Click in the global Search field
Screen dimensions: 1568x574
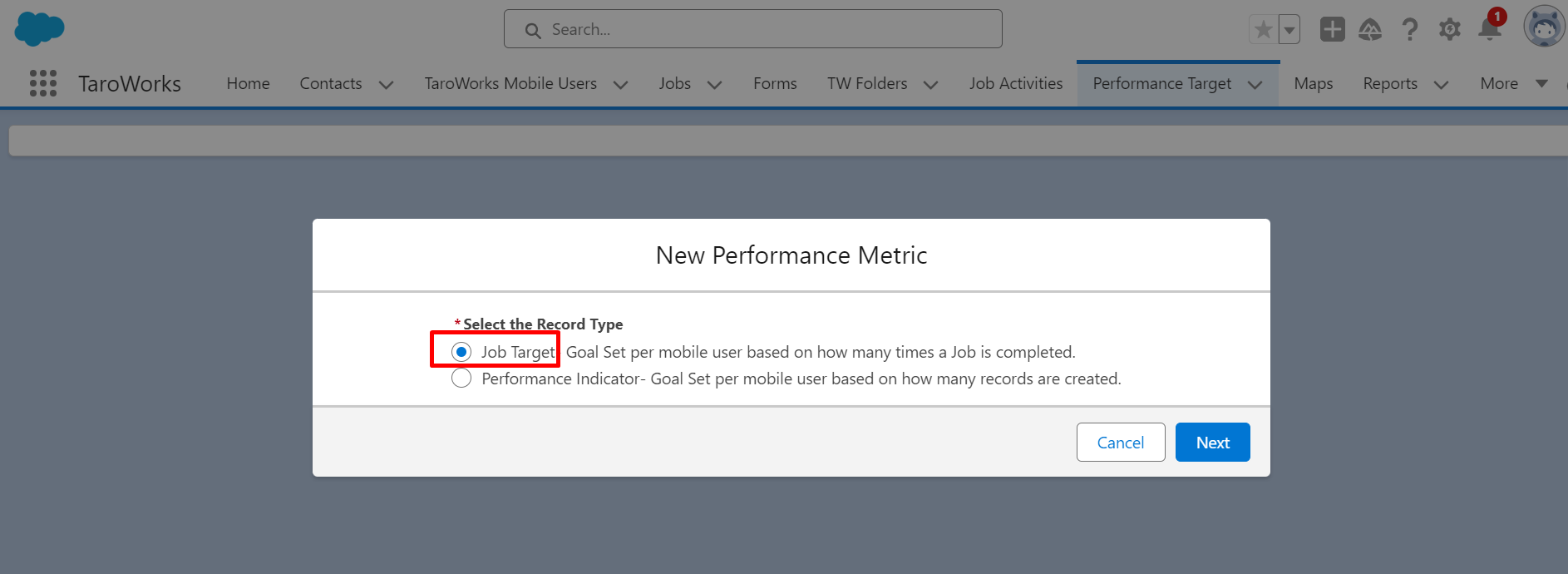click(x=753, y=29)
